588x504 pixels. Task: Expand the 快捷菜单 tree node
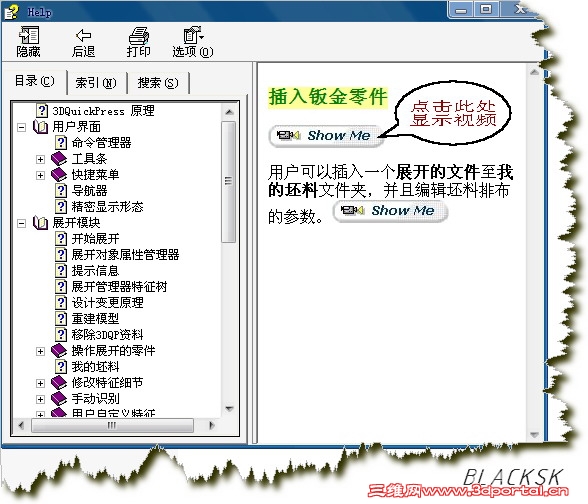point(40,176)
